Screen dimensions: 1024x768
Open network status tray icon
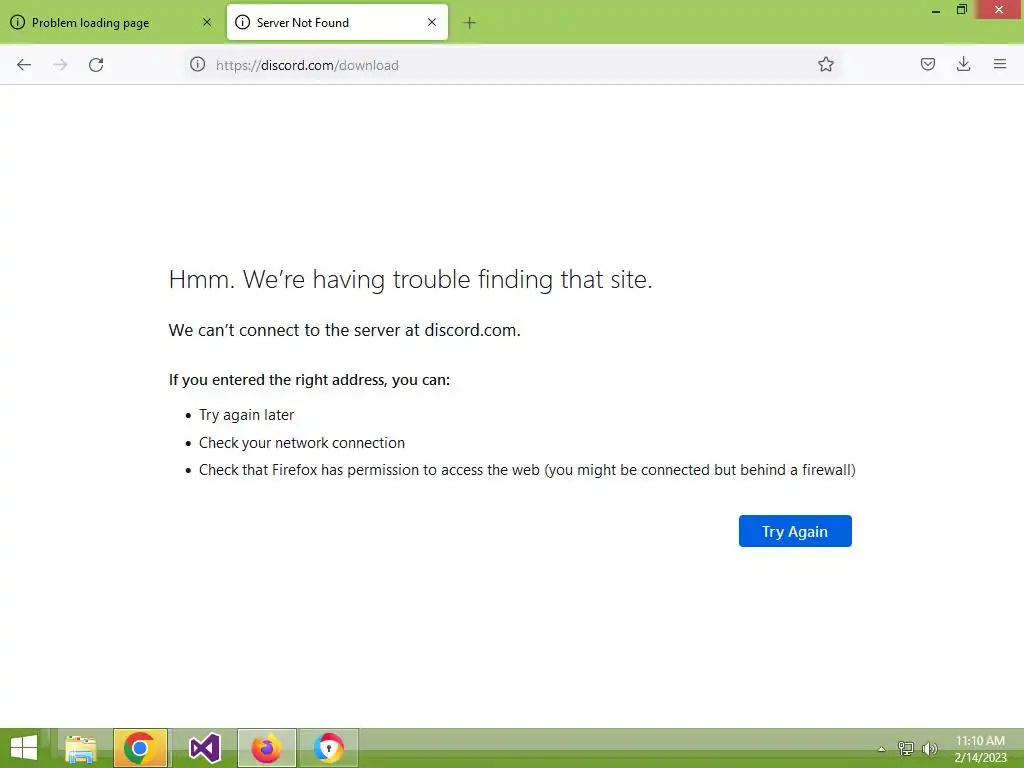coord(906,748)
